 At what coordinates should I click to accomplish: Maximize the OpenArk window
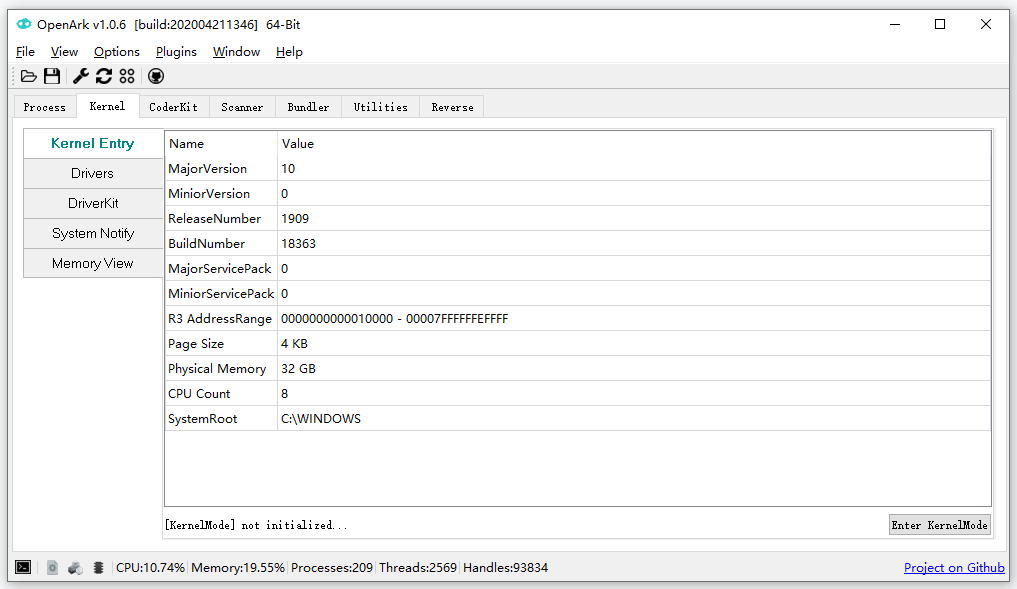point(940,24)
